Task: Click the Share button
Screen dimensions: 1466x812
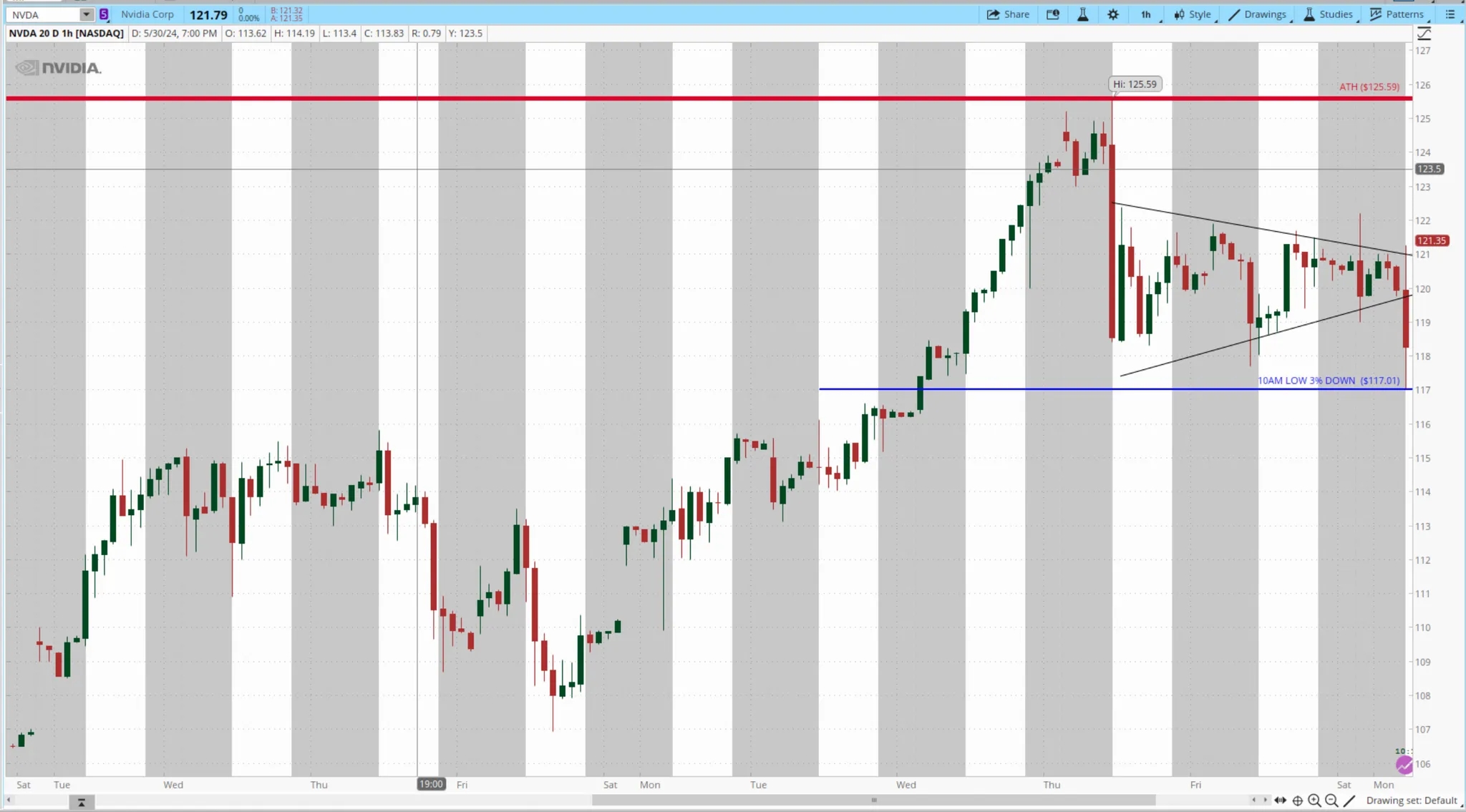Action: (x=1008, y=14)
